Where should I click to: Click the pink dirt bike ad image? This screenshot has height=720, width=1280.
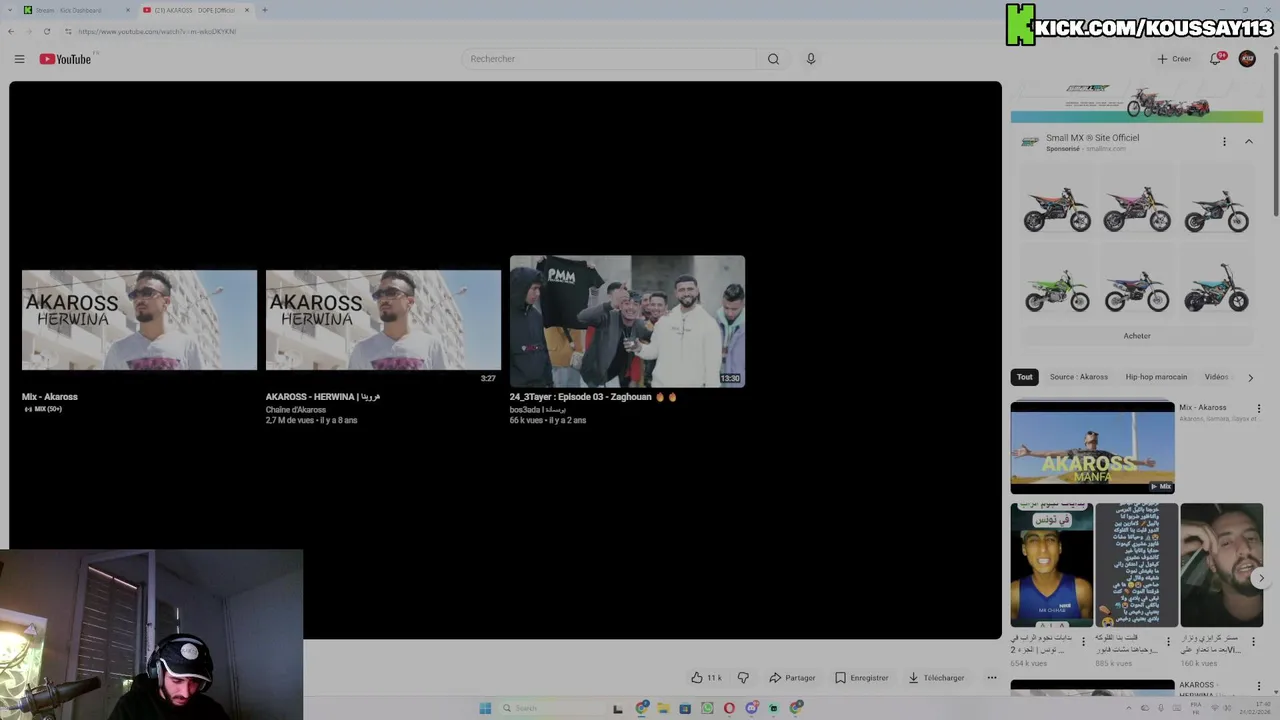pos(1137,209)
